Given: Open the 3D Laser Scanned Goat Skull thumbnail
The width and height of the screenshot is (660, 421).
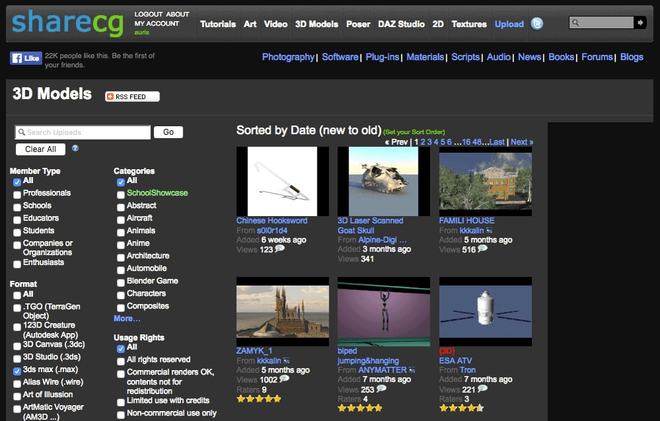Looking at the screenshot, I should (x=383, y=181).
